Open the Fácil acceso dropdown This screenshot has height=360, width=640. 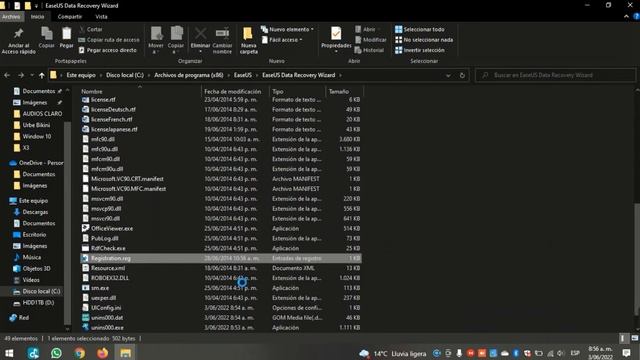[x=282, y=40]
